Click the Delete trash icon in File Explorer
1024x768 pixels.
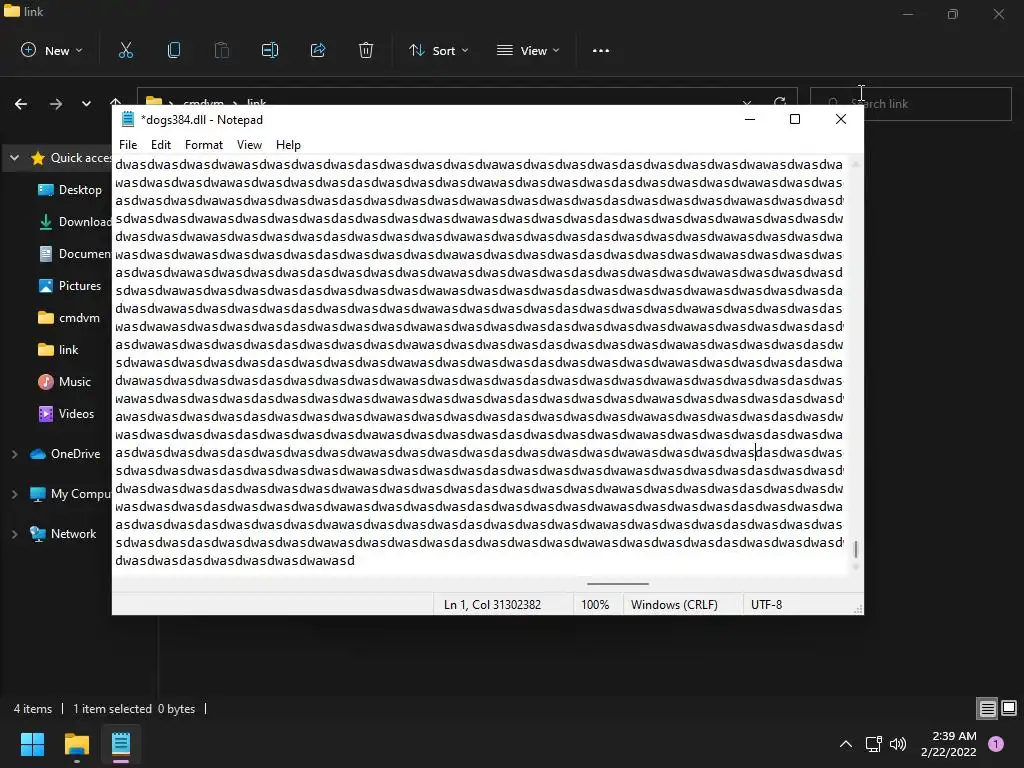(366, 50)
